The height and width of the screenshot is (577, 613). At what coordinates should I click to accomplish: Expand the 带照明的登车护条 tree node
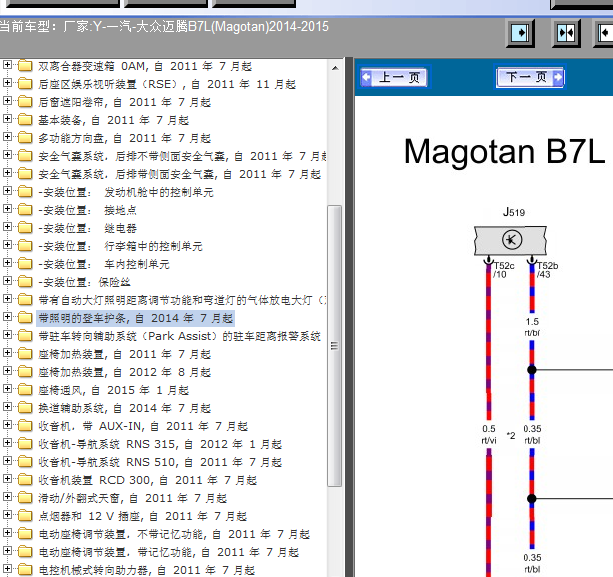[7, 316]
